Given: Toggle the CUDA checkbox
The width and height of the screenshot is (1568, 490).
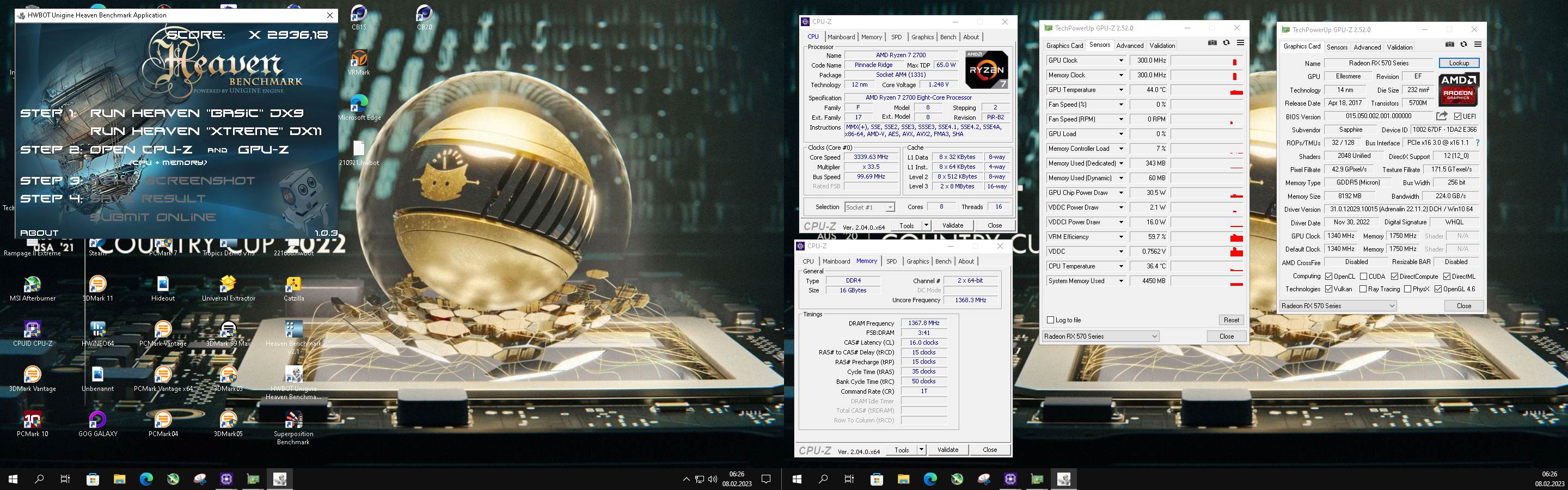Looking at the screenshot, I should click(1363, 277).
